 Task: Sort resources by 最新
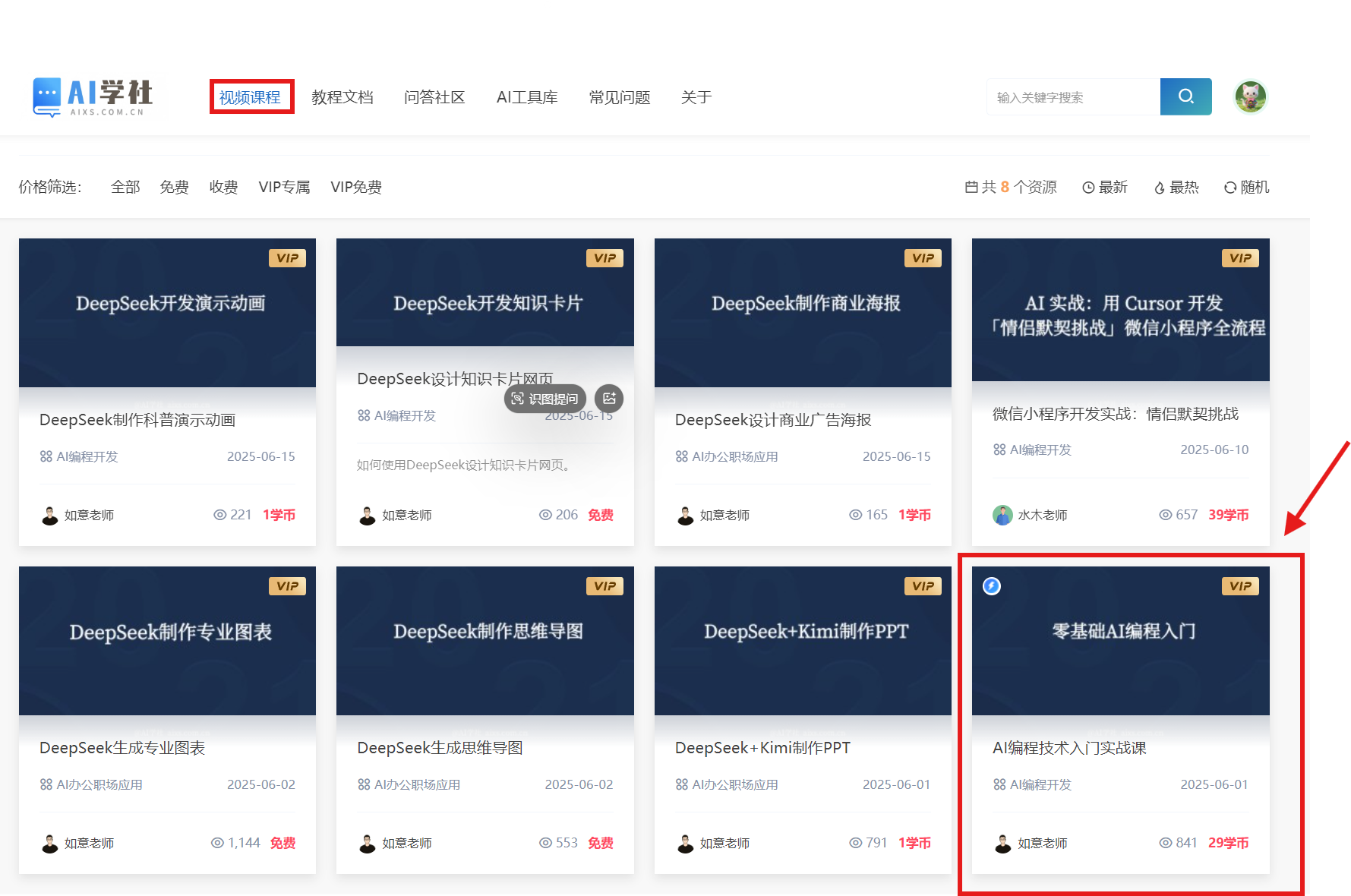[1105, 187]
